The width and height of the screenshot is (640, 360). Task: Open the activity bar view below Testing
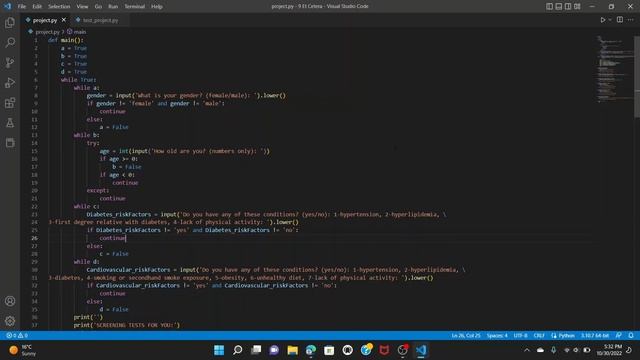point(10,142)
